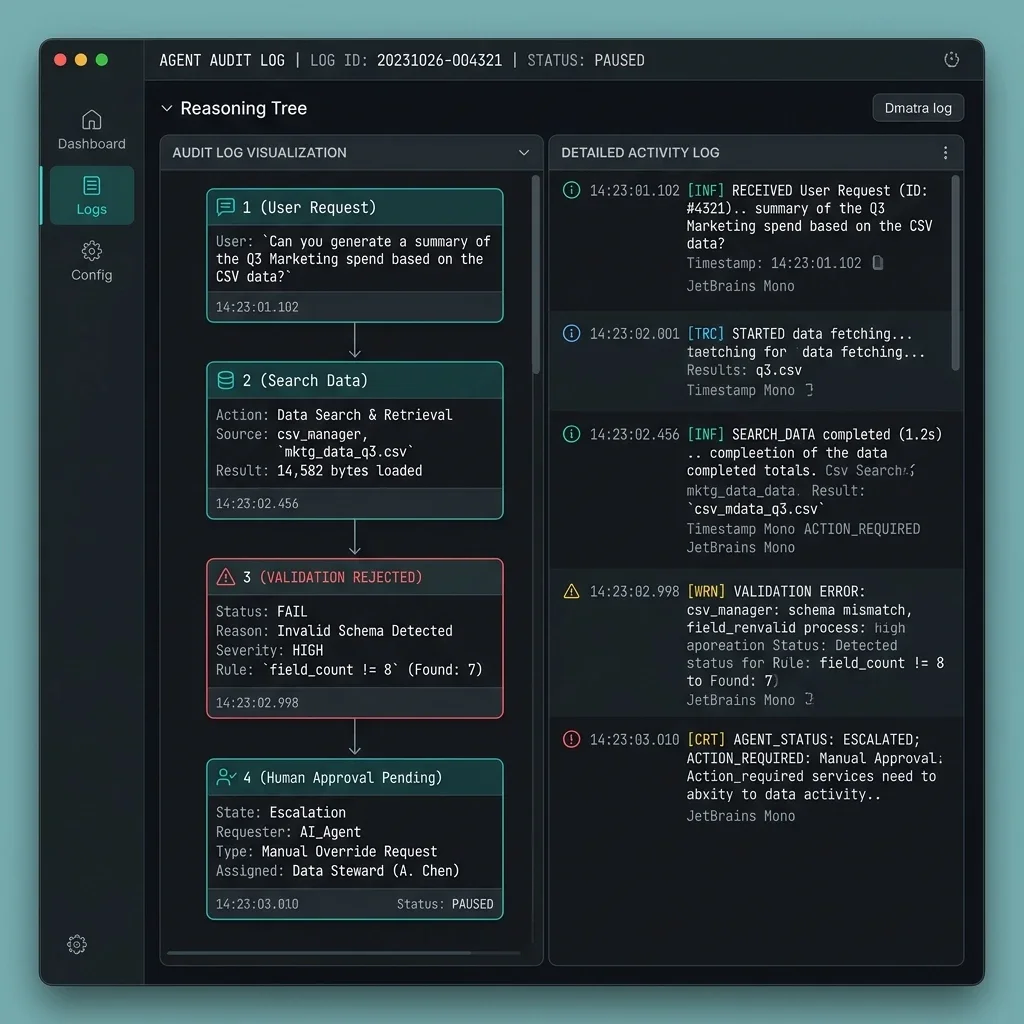Click the [INF] tag on RECEIVED User Request
This screenshot has height=1024, width=1024.
click(705, 191)
